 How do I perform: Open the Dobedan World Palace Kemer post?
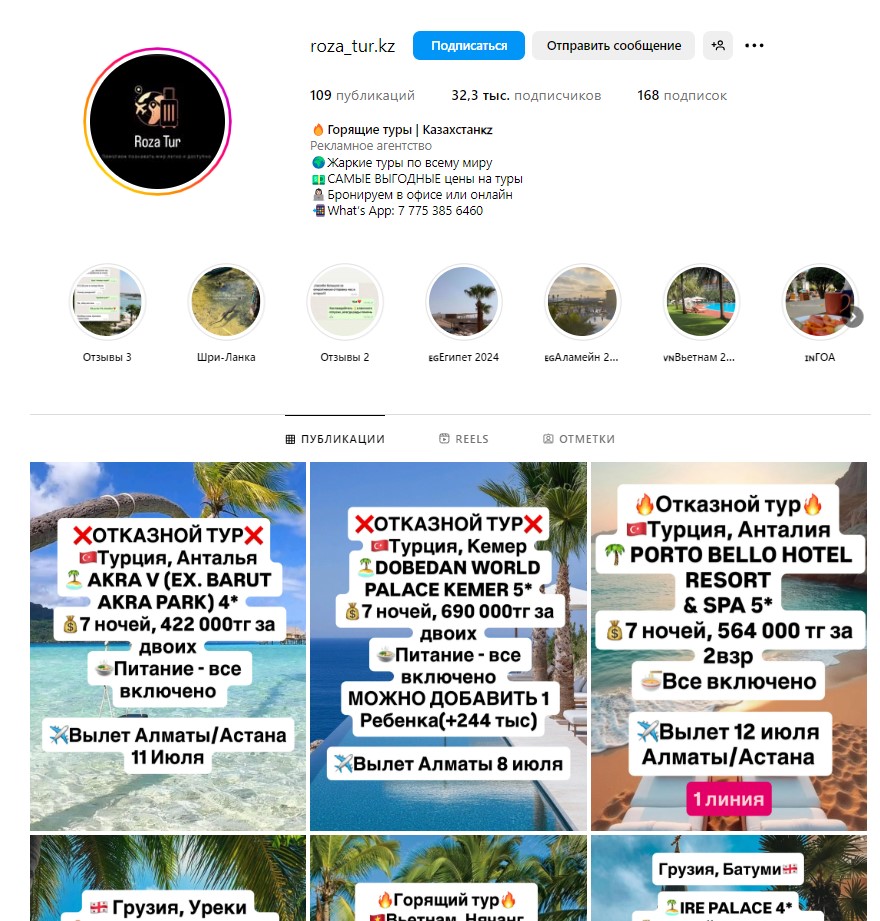click(x=448, y=646)
